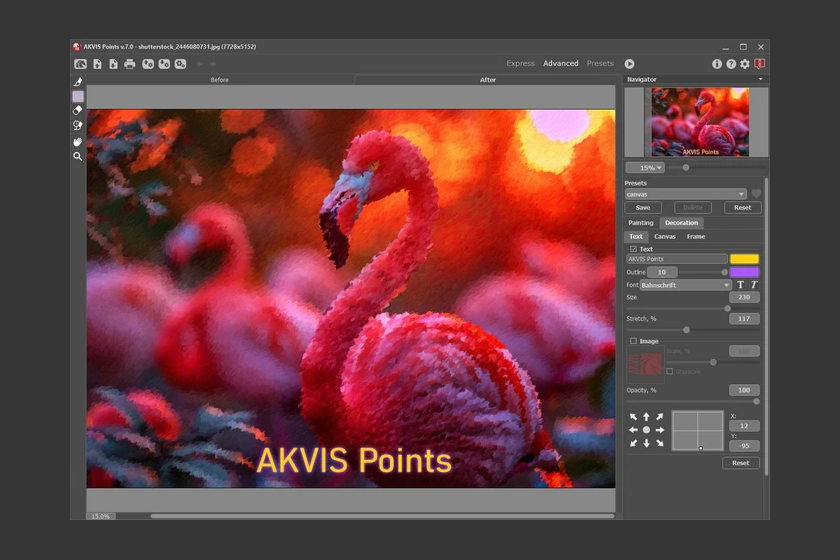840x560 pixels.
Task: Click the Save preset button
Action: 643,207
